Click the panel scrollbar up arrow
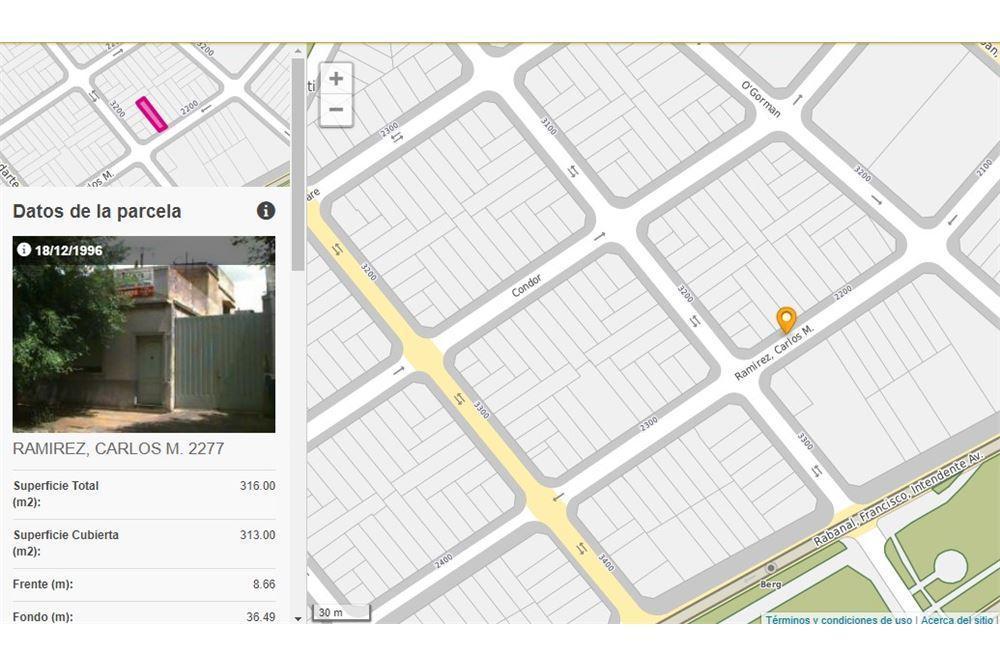1000x667 pixels. [298, 50]
